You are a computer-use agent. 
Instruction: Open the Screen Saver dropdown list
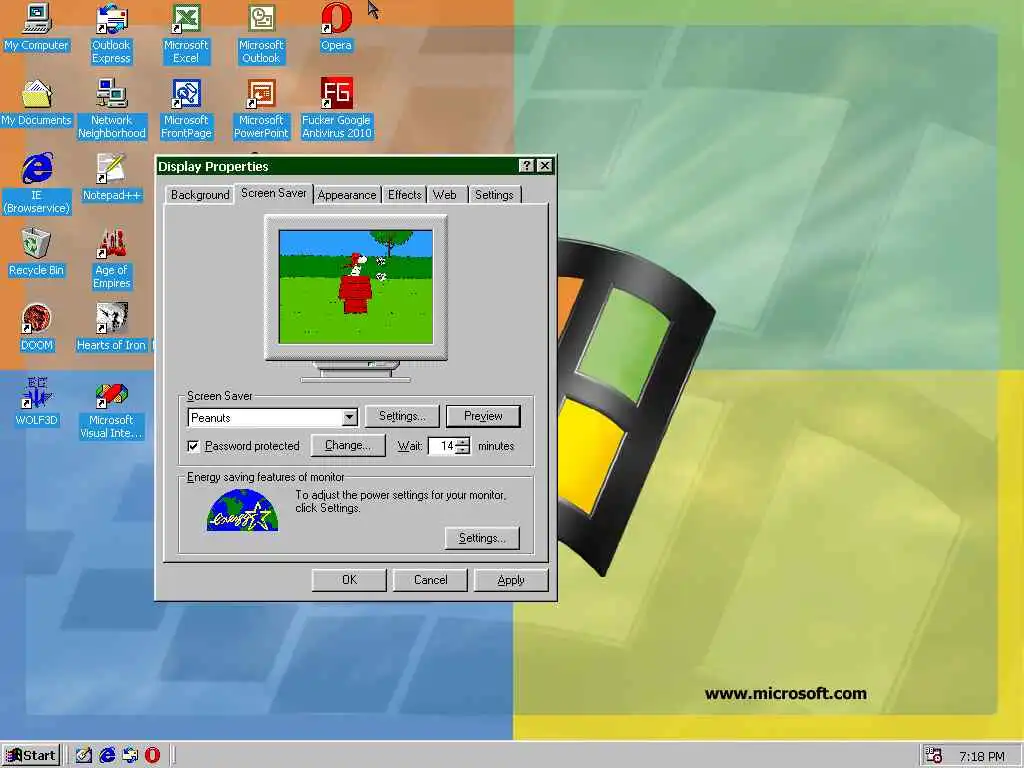(349, 417)
